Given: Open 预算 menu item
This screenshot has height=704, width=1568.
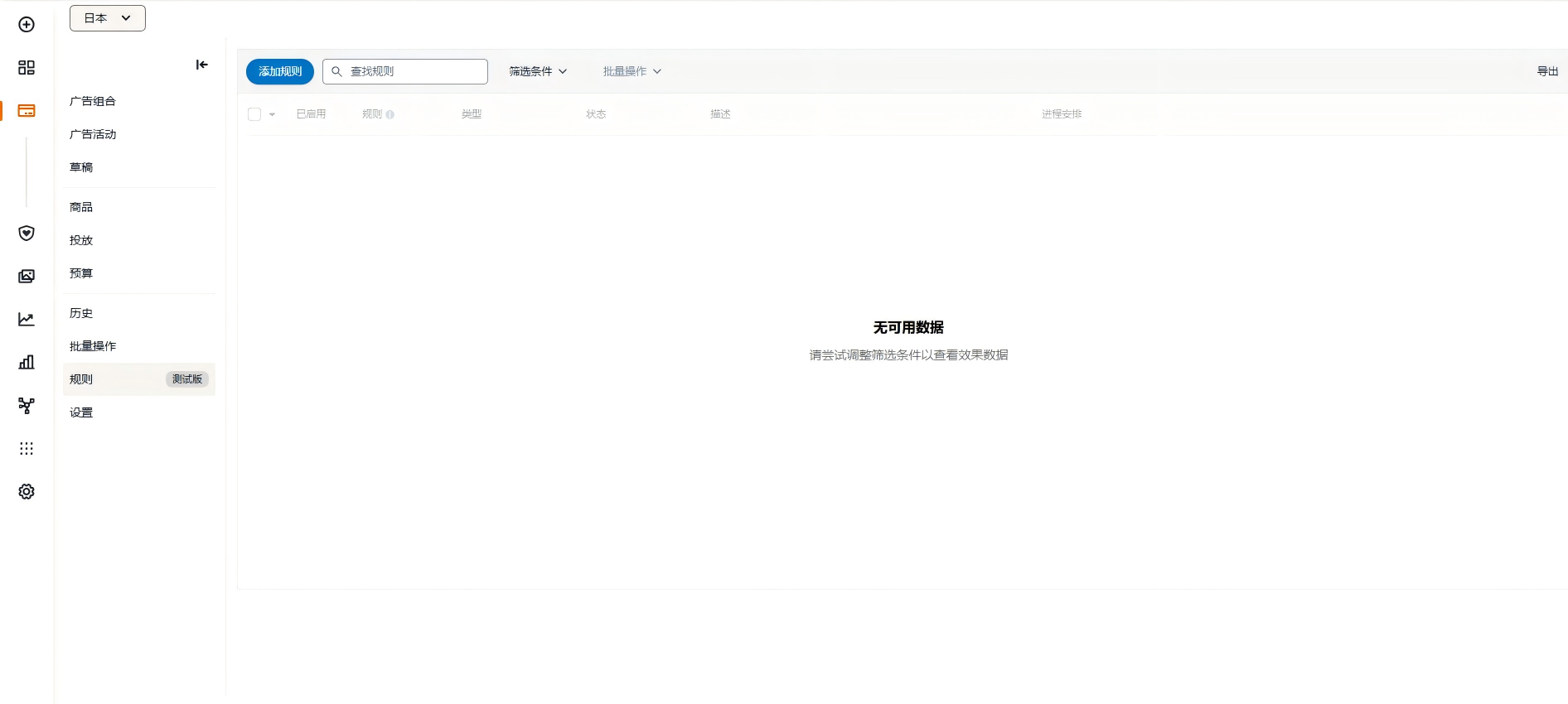Looking at the screenshot, I should 81,273.
